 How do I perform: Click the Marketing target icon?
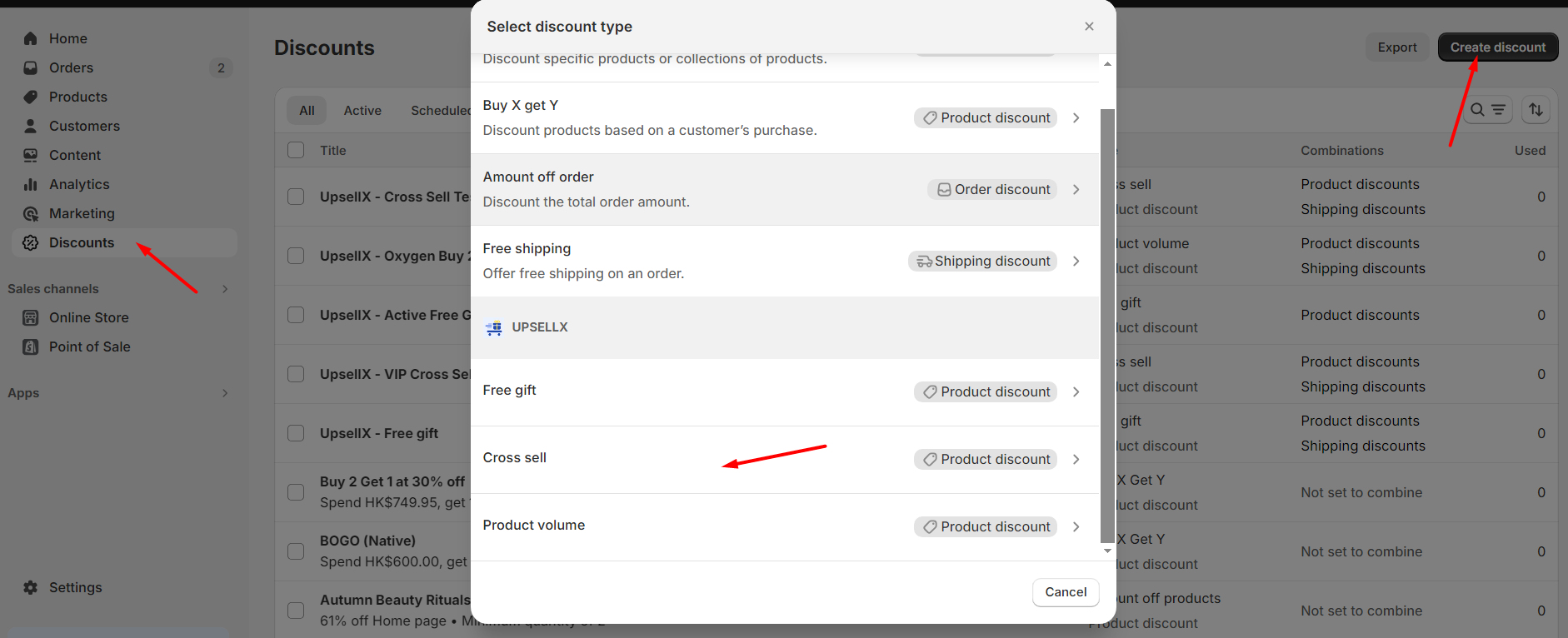[x=31, y=213]
